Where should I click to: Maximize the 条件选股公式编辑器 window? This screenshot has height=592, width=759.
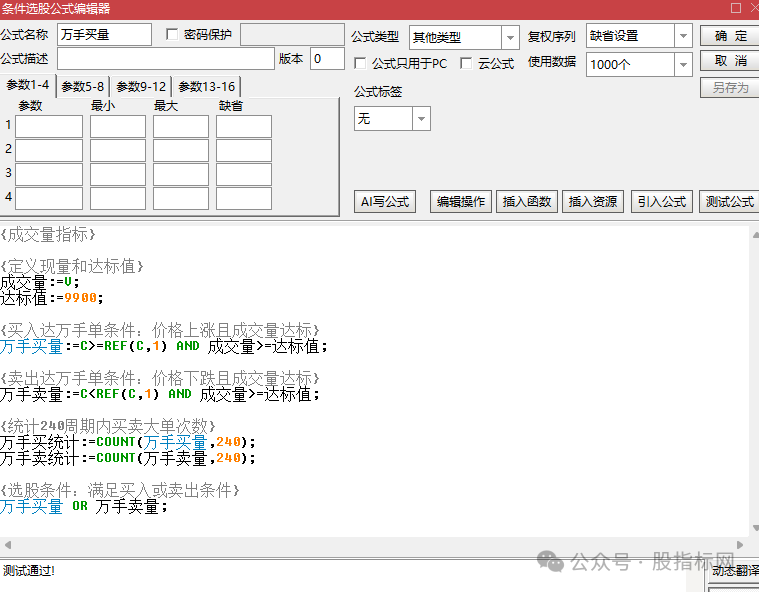(736, 8)
